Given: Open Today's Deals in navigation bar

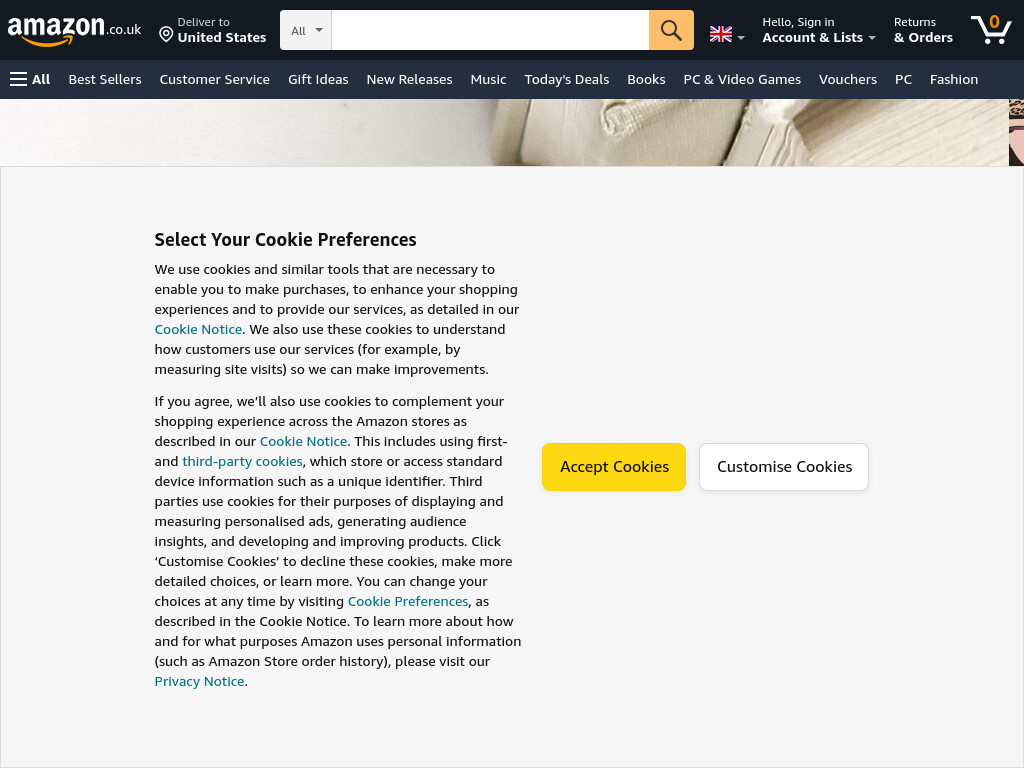Looking at the screenshot, I should point(566,80).
